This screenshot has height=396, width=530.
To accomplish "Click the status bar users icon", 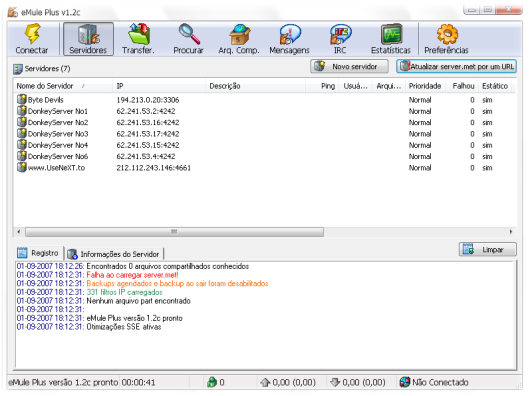I will click(x=212, y=382).
